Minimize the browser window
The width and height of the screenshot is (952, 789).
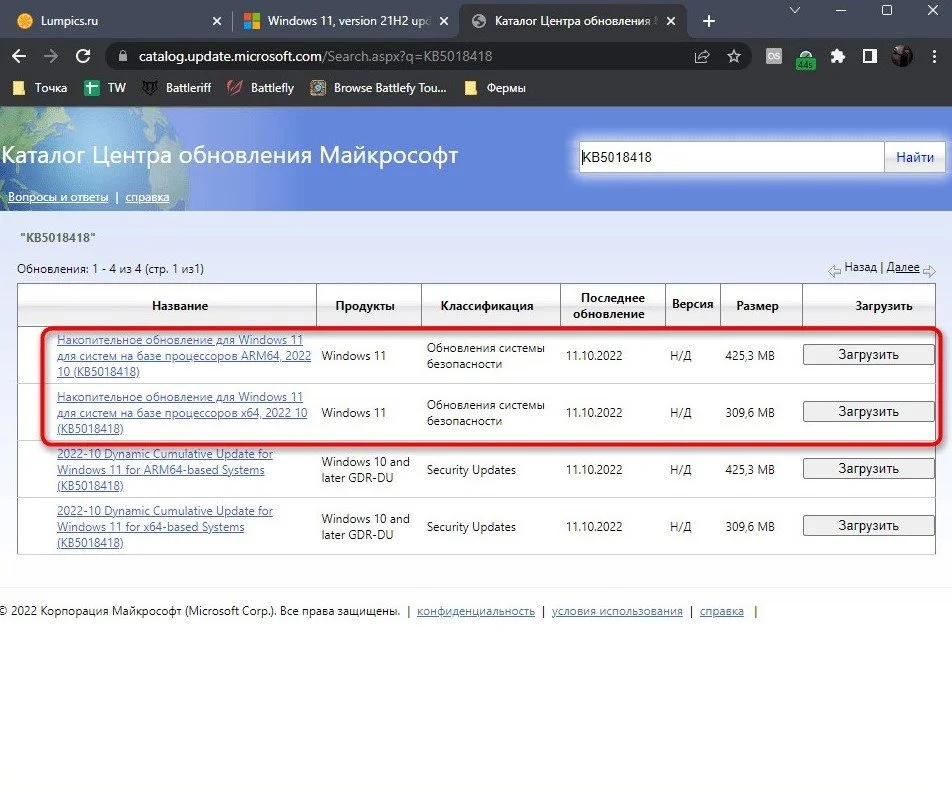[841, 10]
